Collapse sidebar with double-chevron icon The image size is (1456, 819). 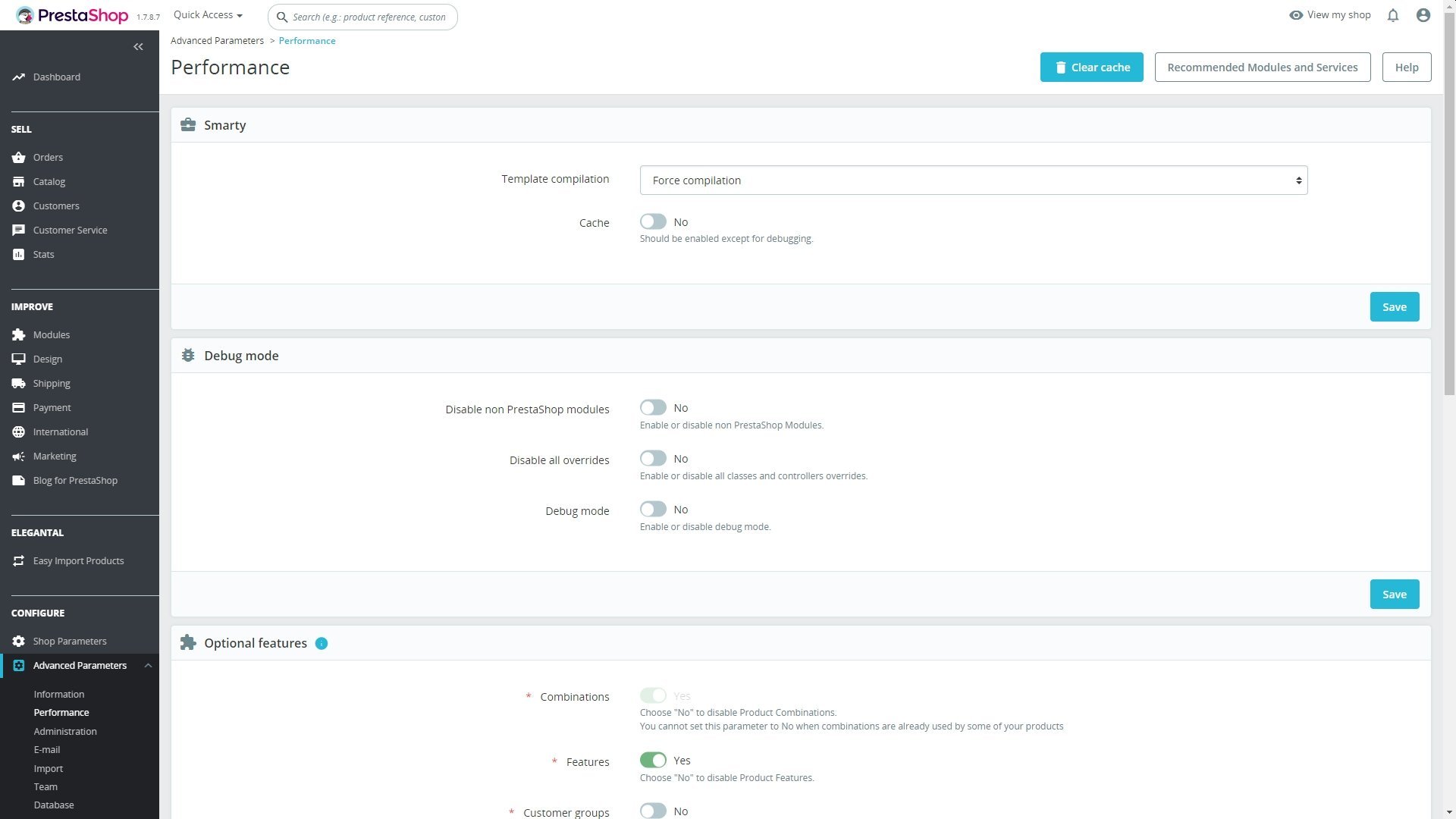(138, 47)
